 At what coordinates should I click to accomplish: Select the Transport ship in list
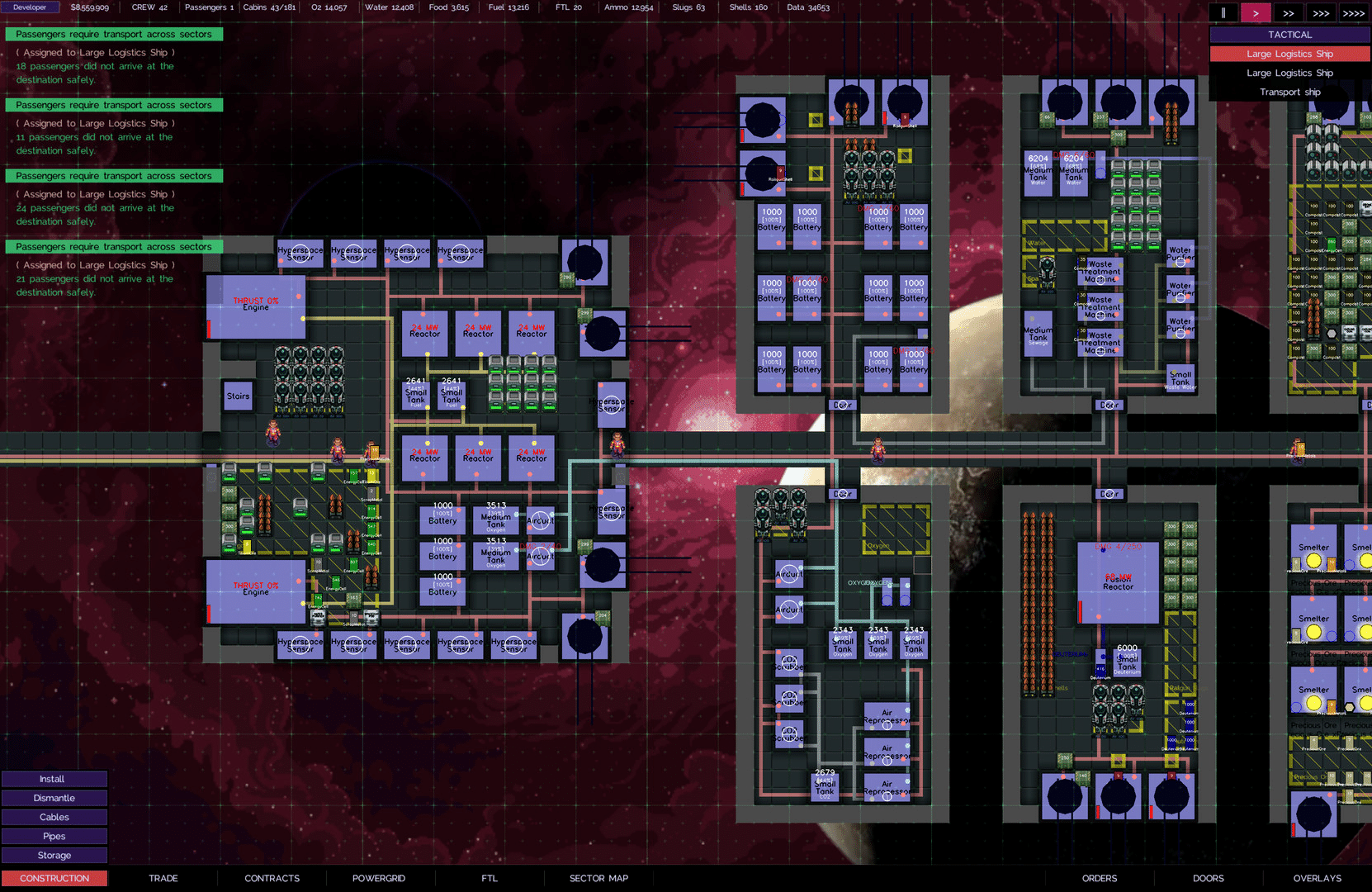pos(1289,92)
